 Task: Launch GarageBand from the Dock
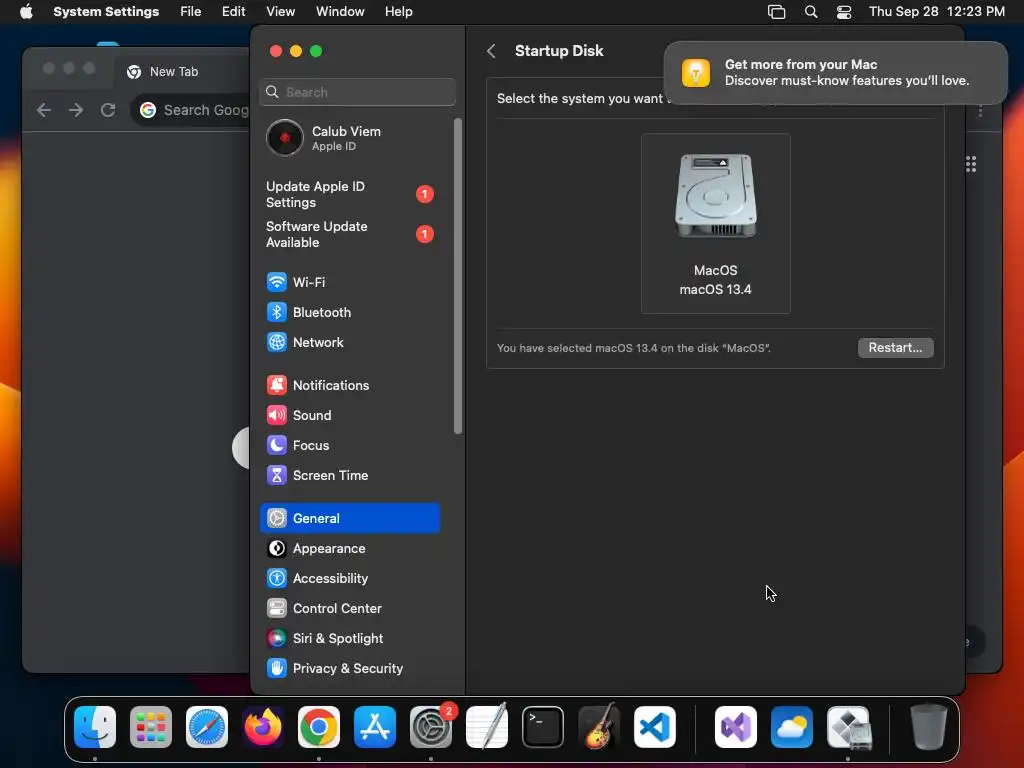coord(599,727)
